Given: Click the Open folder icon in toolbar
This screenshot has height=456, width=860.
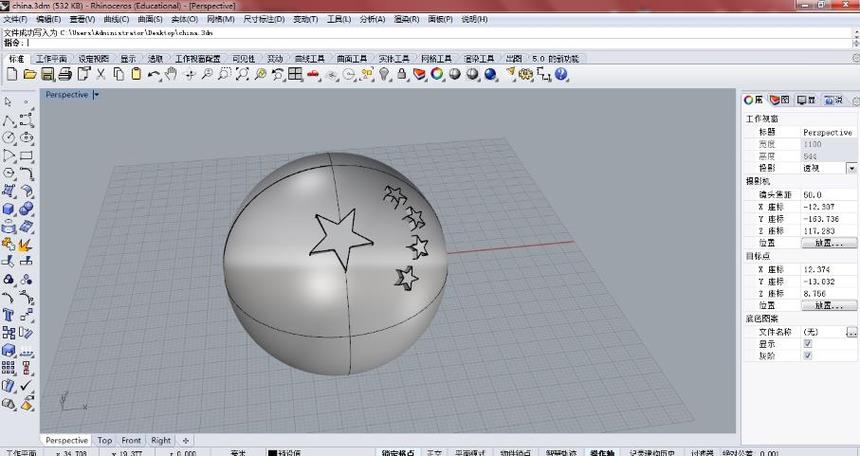Looking at the screenshot, I should point(29,74).
